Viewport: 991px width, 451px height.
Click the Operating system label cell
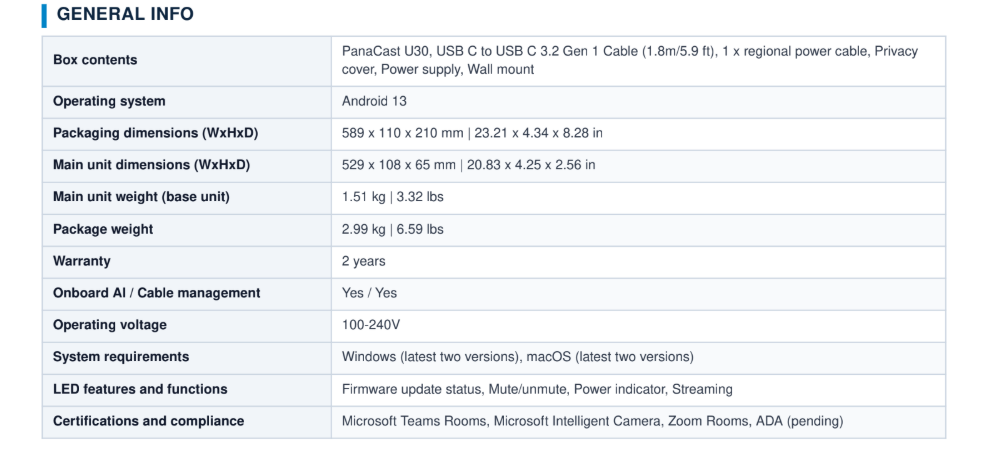pyautogui.click(x=186, y=102)
